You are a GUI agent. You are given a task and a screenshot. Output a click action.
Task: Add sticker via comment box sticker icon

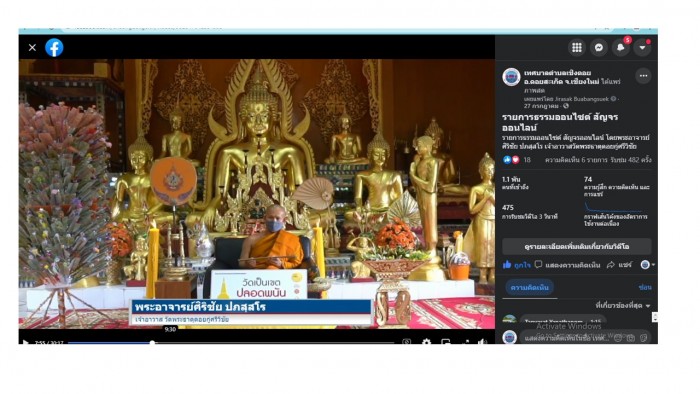[643, 338]
